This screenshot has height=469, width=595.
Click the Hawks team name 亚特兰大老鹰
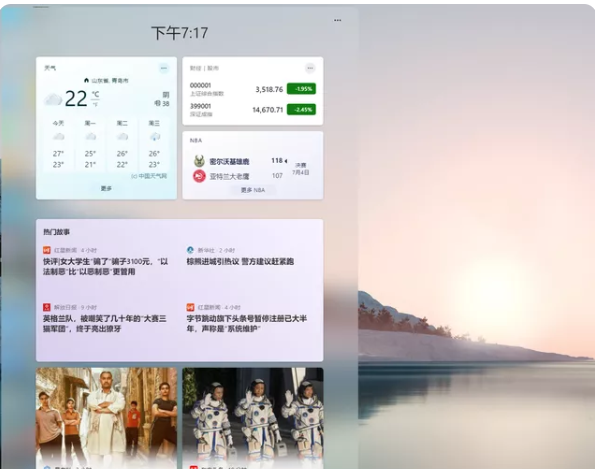(229, 176)
